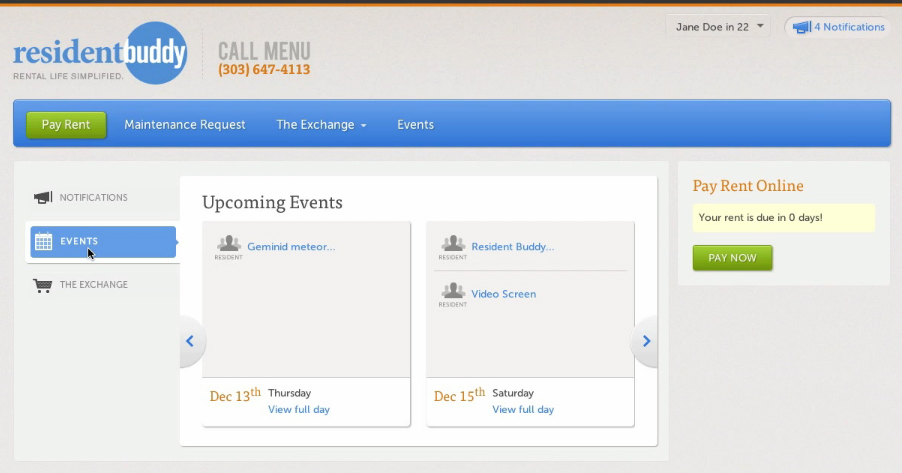Screen dimensions: 902x473
Task: Click the Resident Buddy logo
Action: (x=100, y=54)
